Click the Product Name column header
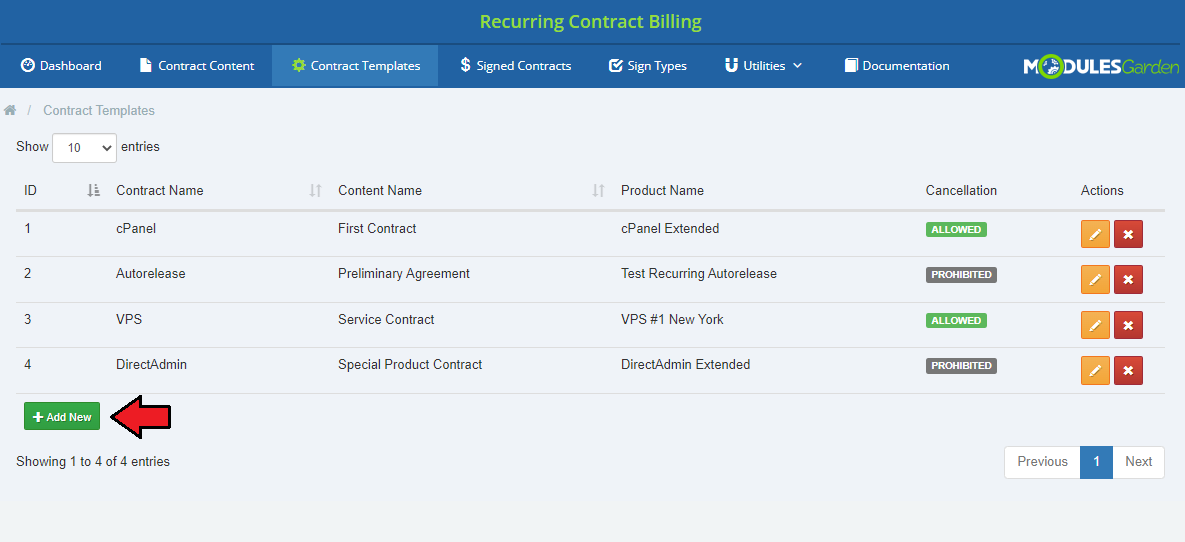The height and width of the screenshot is (542, 1185). pyautogui.click(x=662, y=190)
